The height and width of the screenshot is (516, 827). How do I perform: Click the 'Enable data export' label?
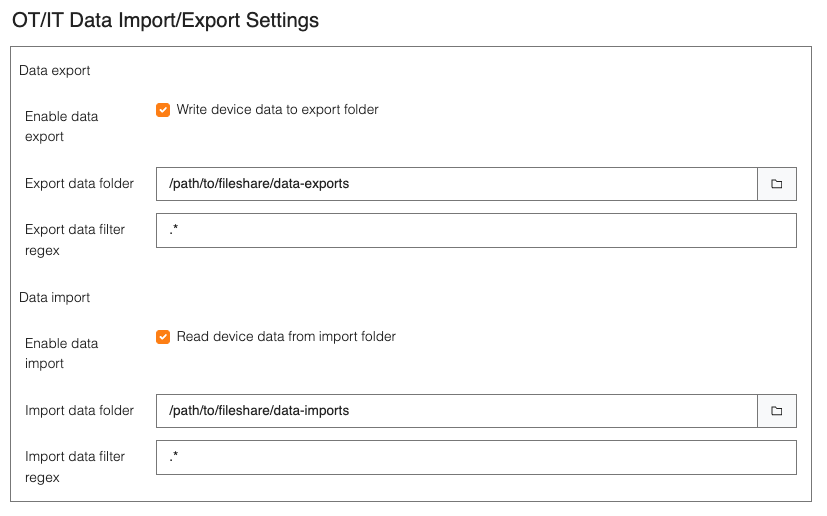point(61,126)
